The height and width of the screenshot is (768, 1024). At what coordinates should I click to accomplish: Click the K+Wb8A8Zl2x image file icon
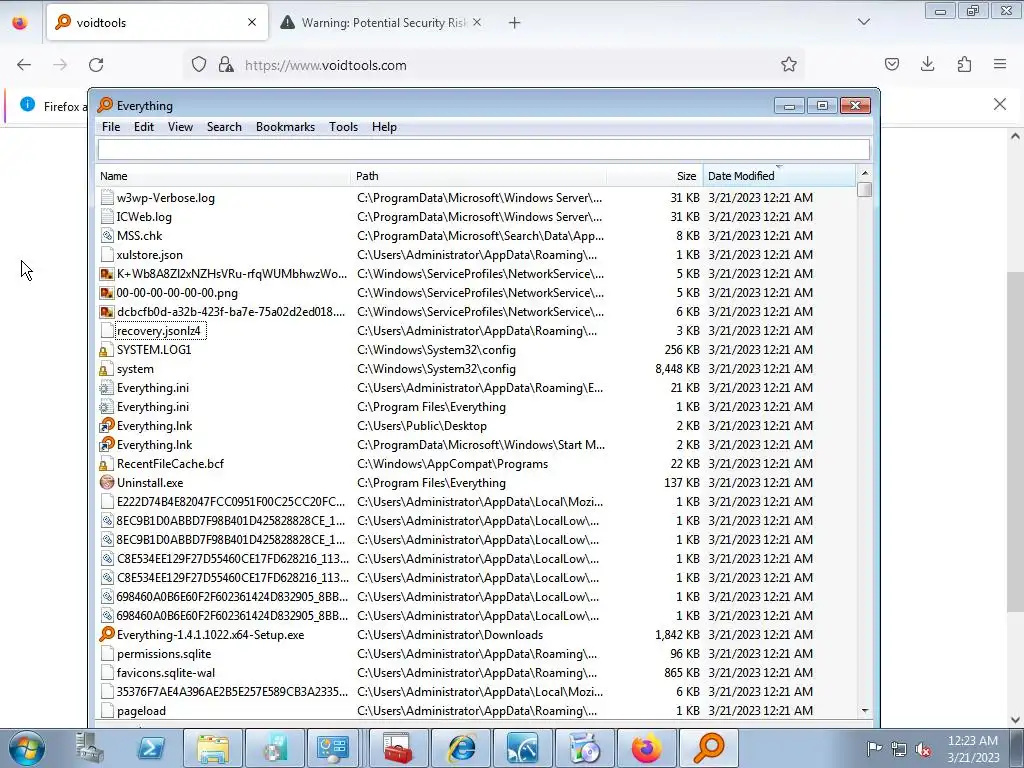(107, 274)
